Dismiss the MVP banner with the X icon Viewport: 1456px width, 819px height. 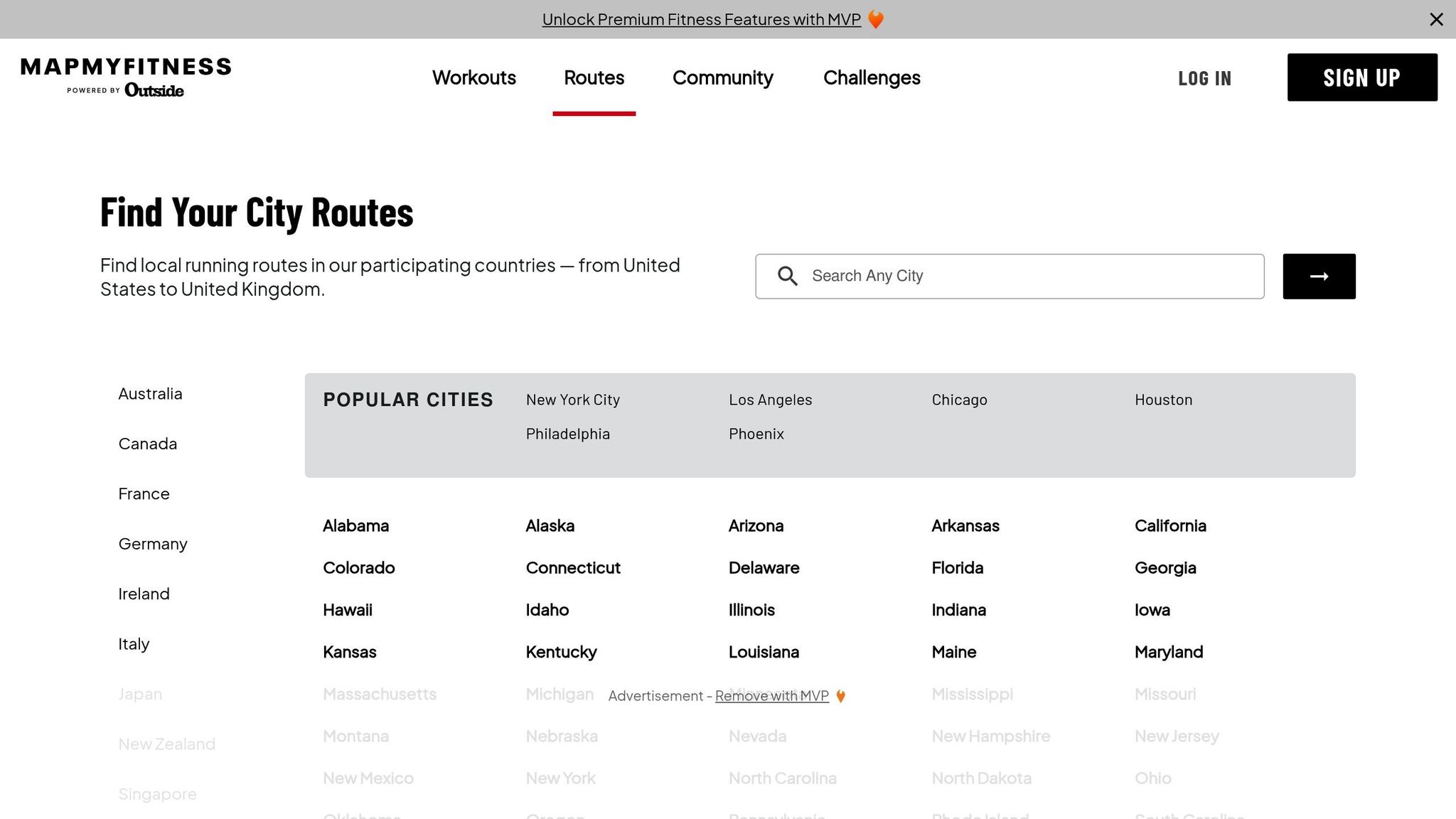(x=1437, y=19)
